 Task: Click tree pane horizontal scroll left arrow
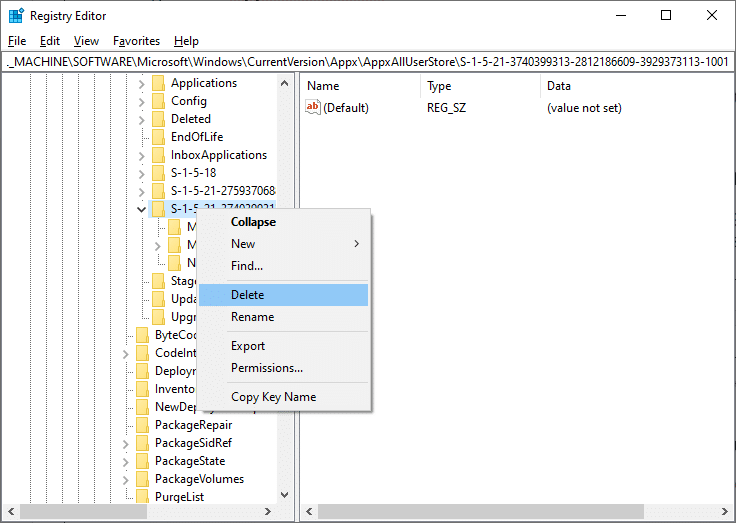pos(11,512)
